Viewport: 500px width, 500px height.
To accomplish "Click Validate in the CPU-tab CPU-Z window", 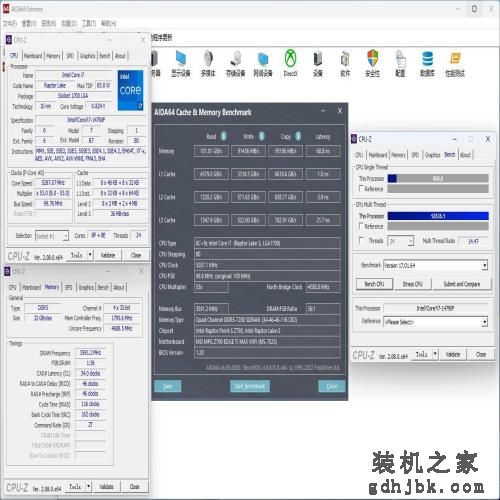I will pyautogui.click(x=107, y=255).
